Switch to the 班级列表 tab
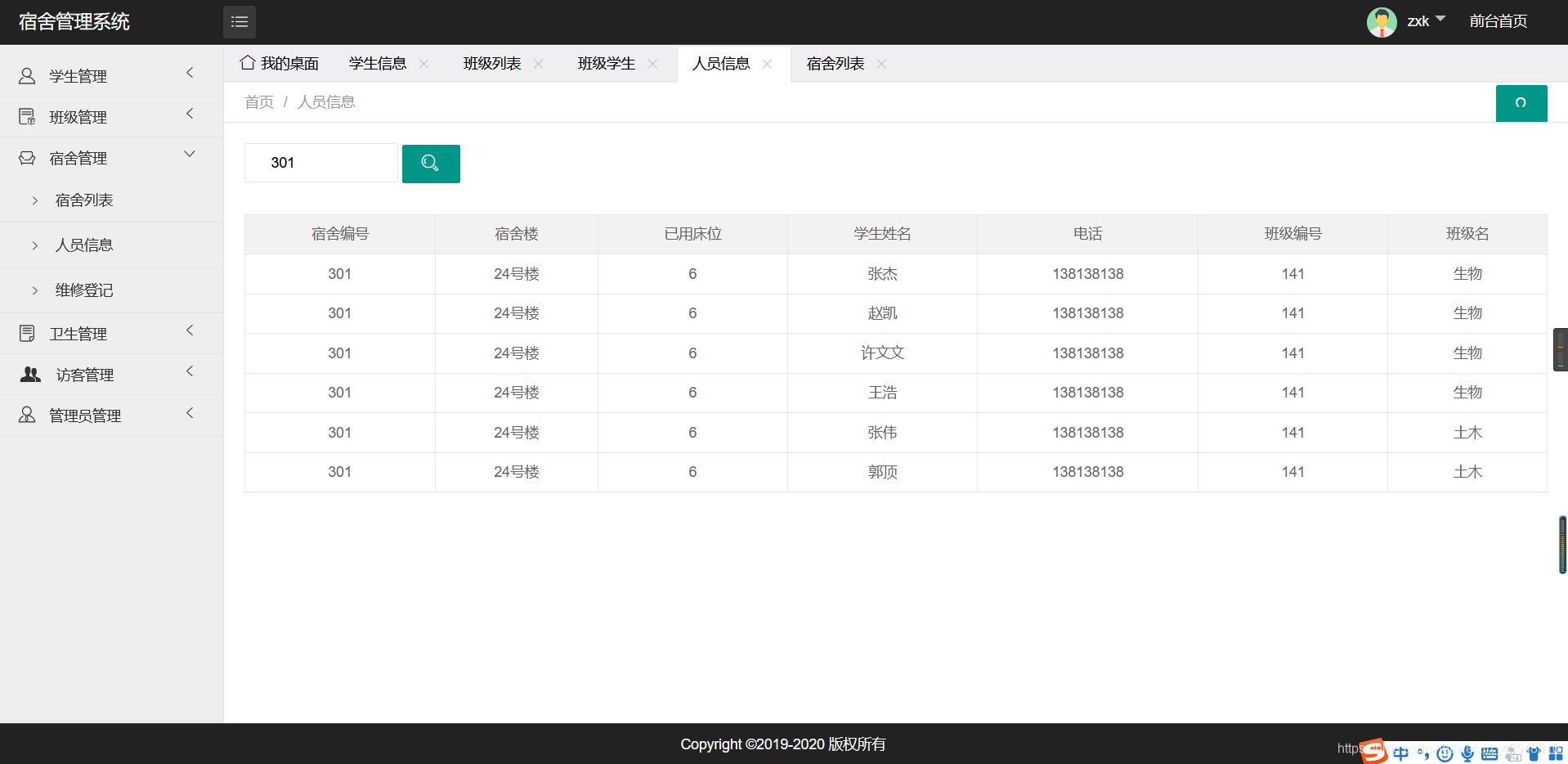This screenshot has height=764, width=1568. pos(492,64)
